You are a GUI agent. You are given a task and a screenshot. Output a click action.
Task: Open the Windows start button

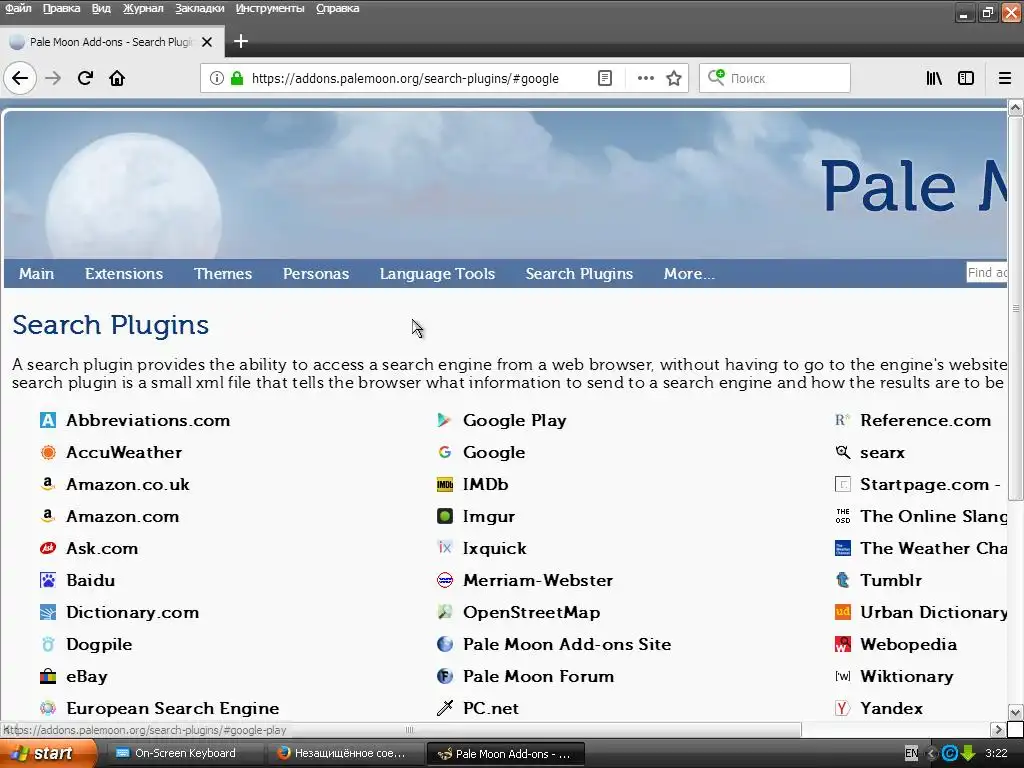click(48, 754)
